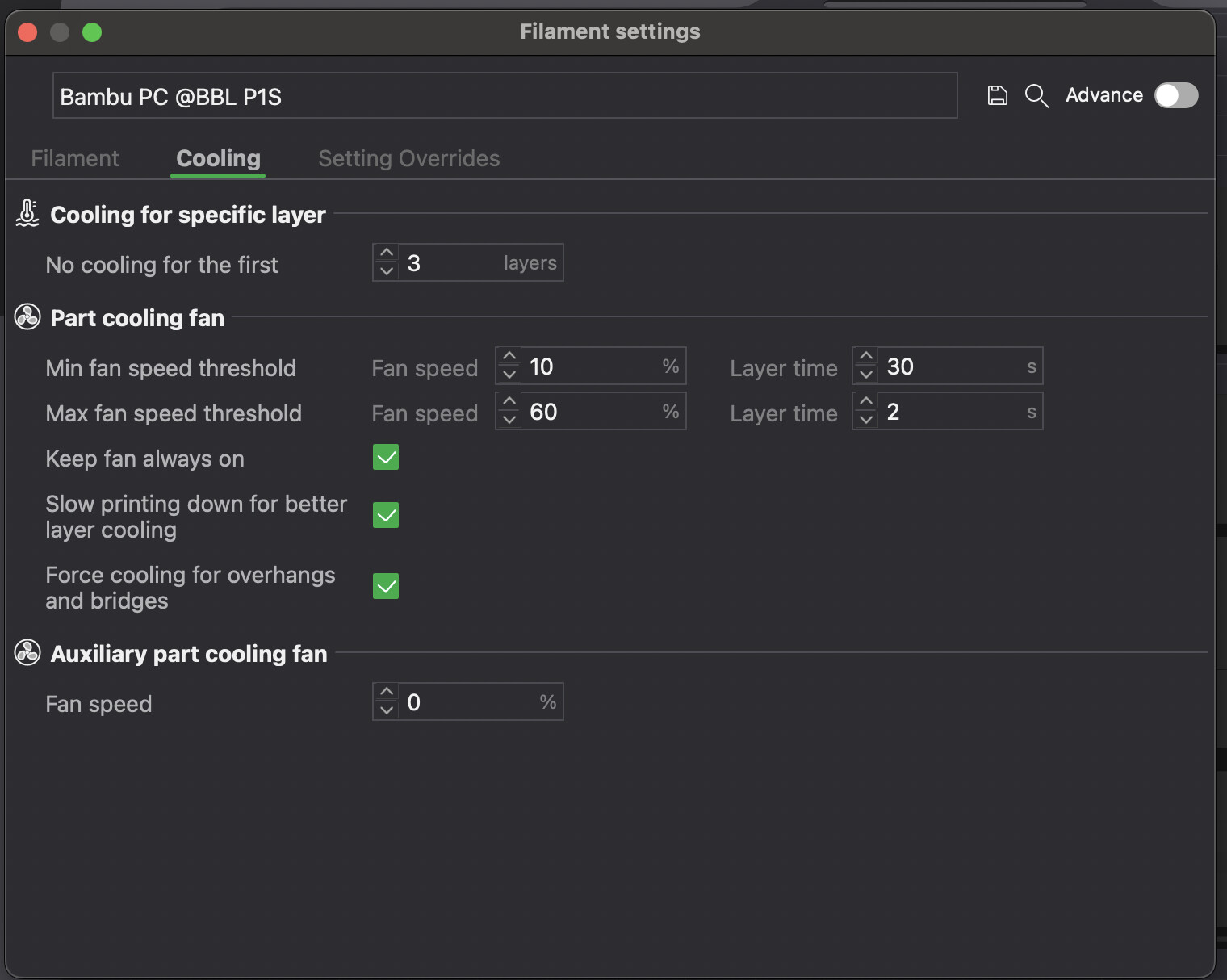1227x980 pixels.
Task: Decrease Max threshold fan speed with down arrow
Action: pos(509,421)
